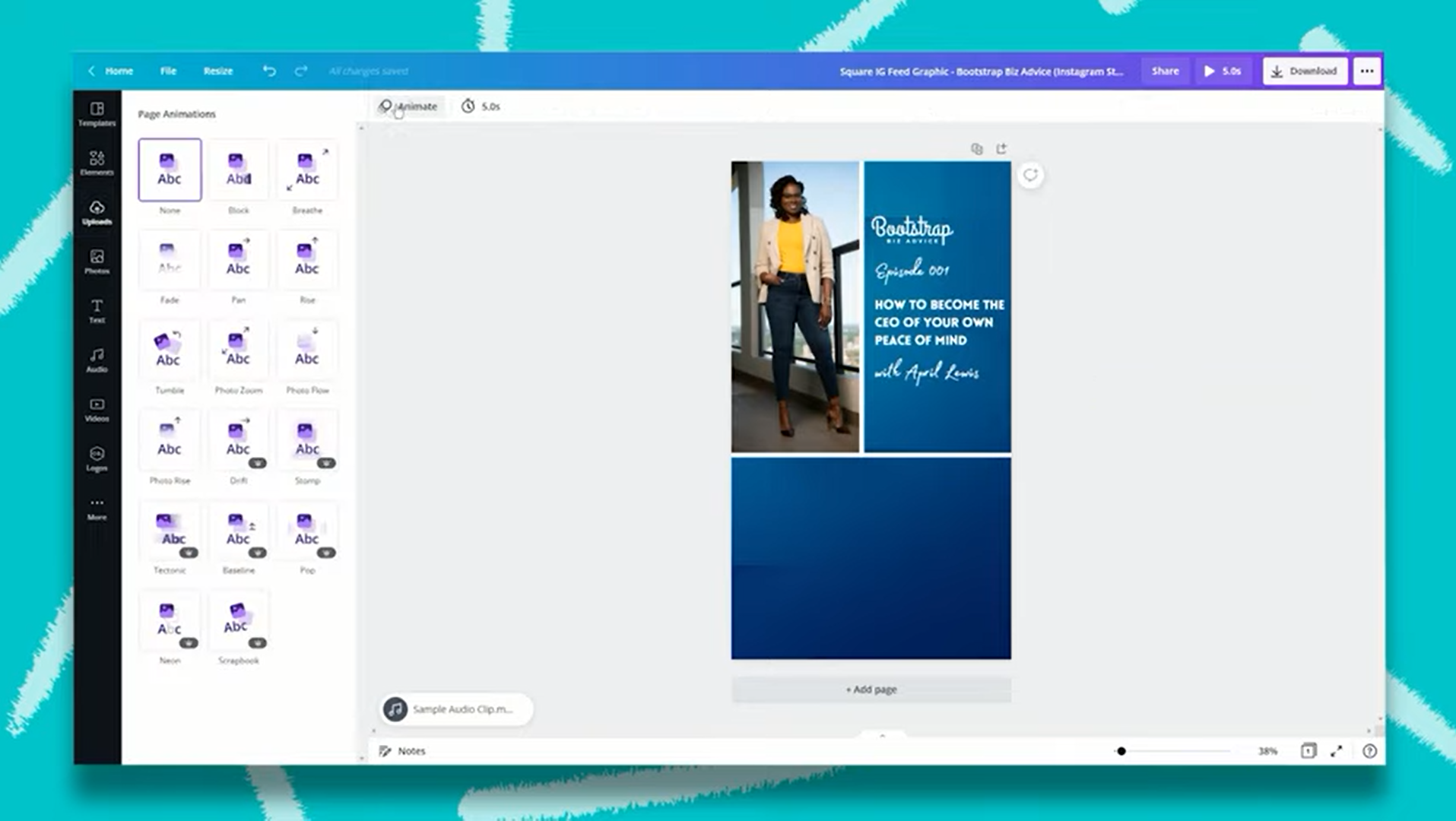Open the Text panel
Viewport: 1456px width, 821px height.
(x=97, y=312)
